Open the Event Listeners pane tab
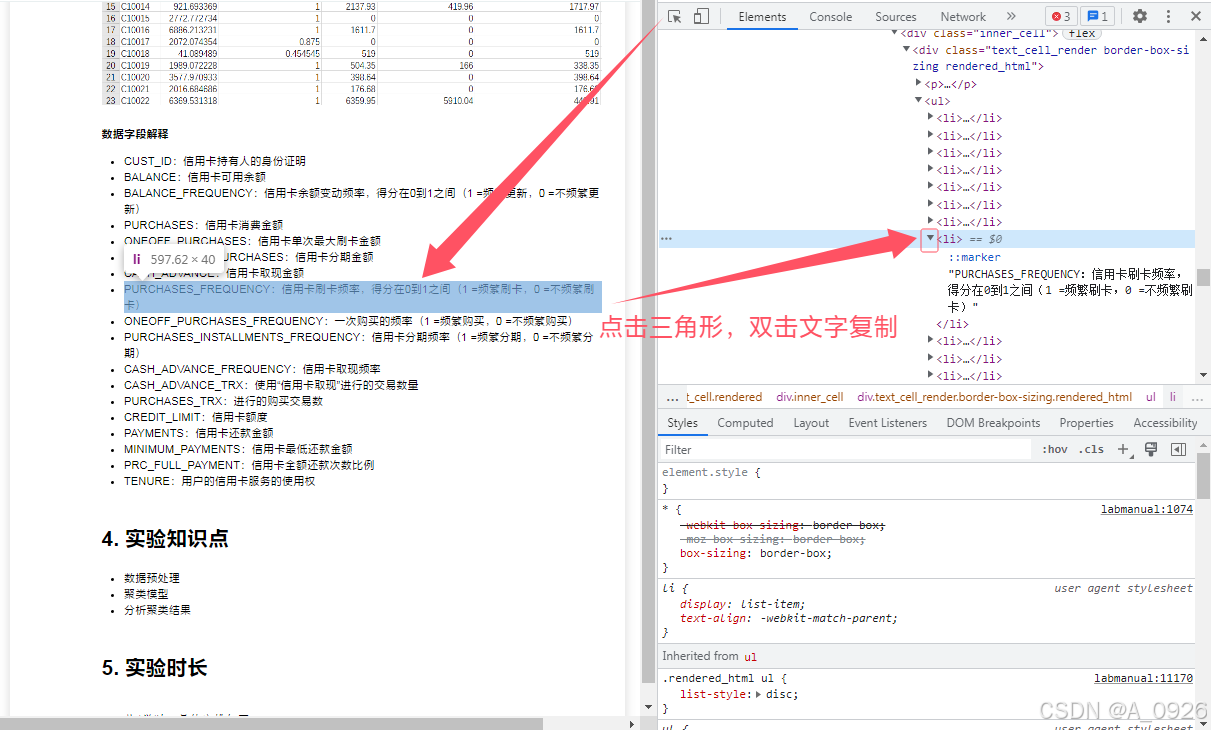Viewport: 1211px width, 730px height. click(888, 423)
